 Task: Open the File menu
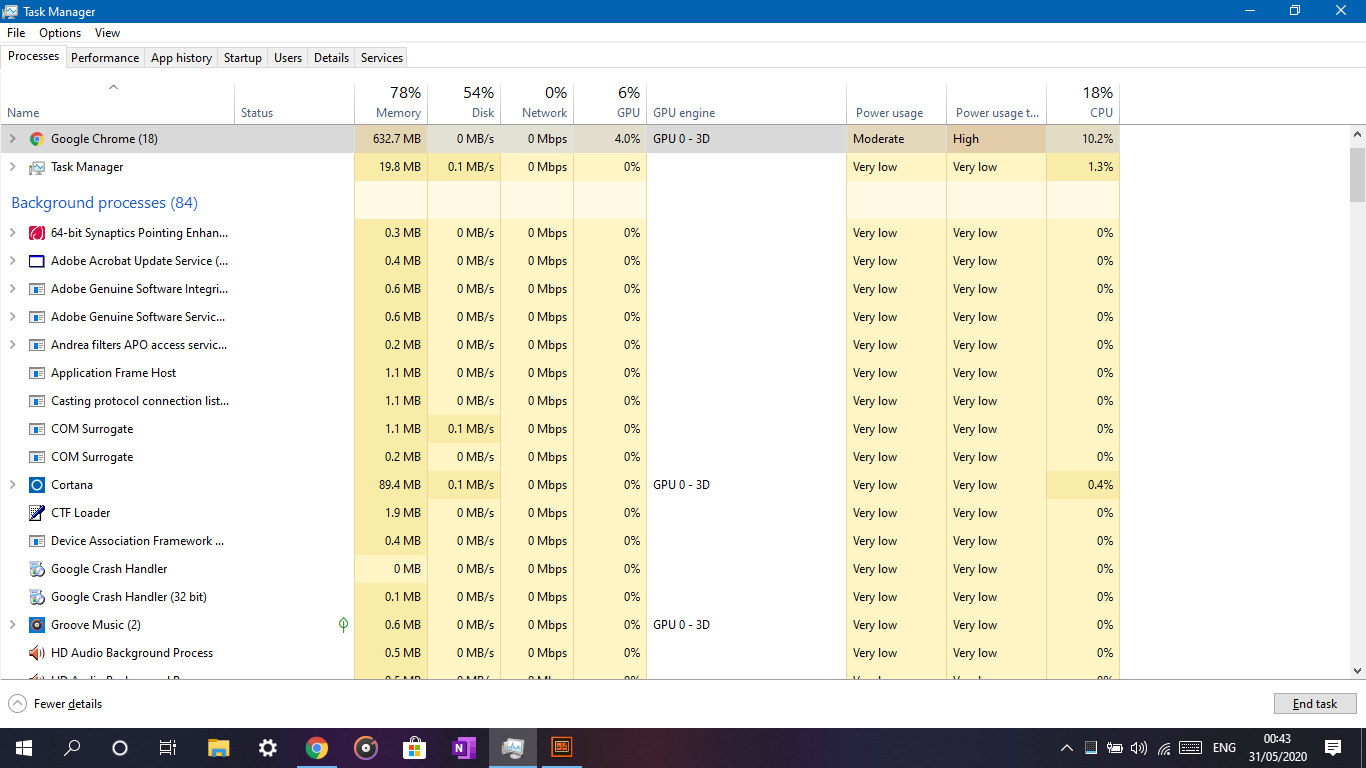pos(16,33)
